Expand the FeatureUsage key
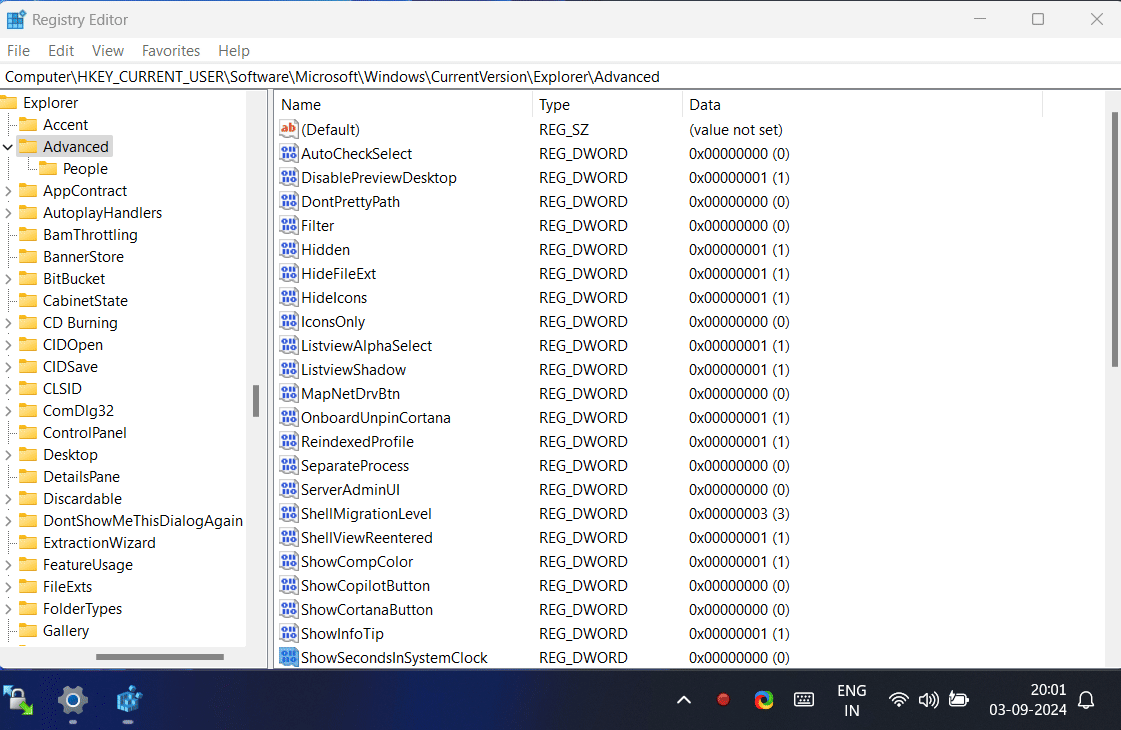Image resolution: width=1121 pixels, height=730 pixels. 8,565
